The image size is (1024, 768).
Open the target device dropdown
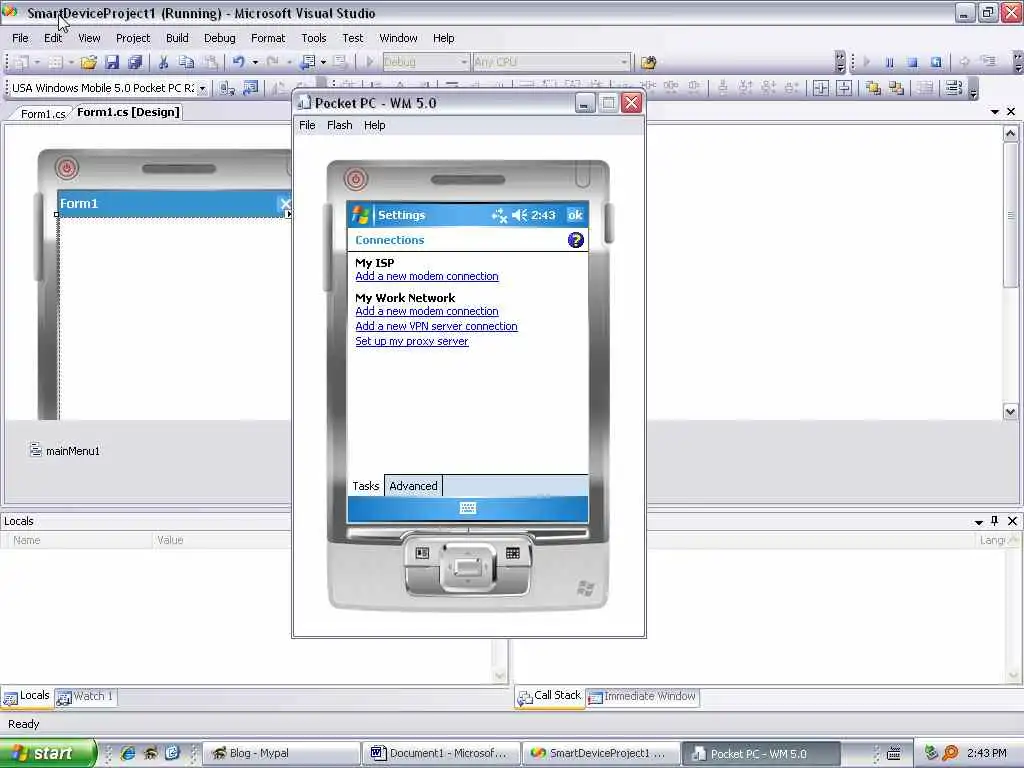pyautogui.click(x=202, y=88)
